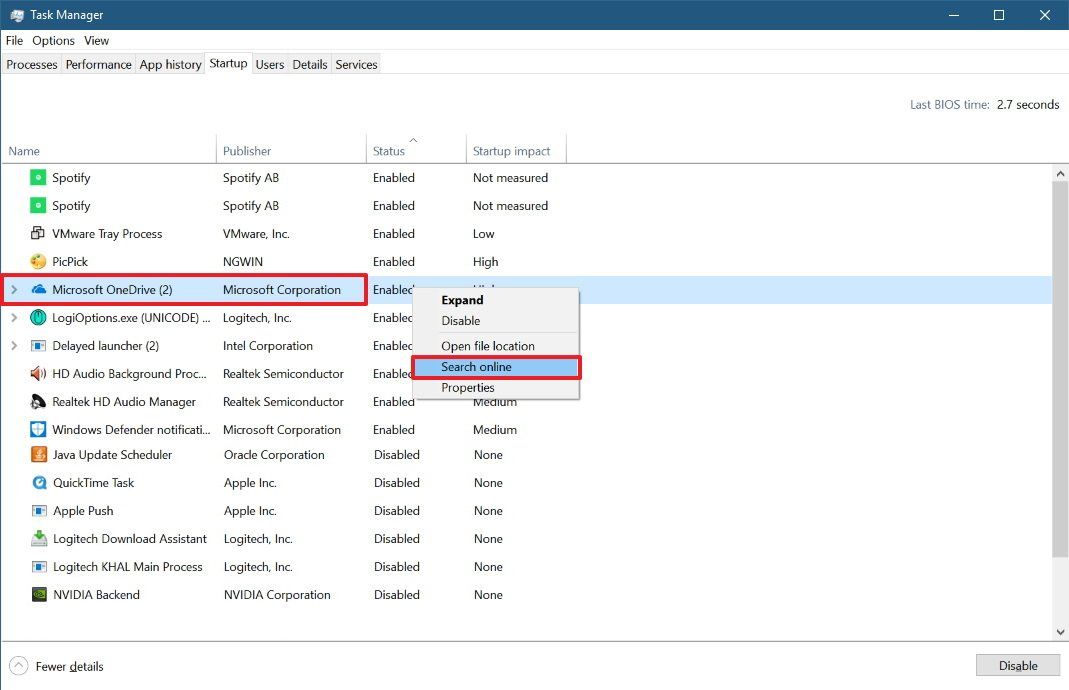Click the VMware Tray Process icon

tap(38, 233)
